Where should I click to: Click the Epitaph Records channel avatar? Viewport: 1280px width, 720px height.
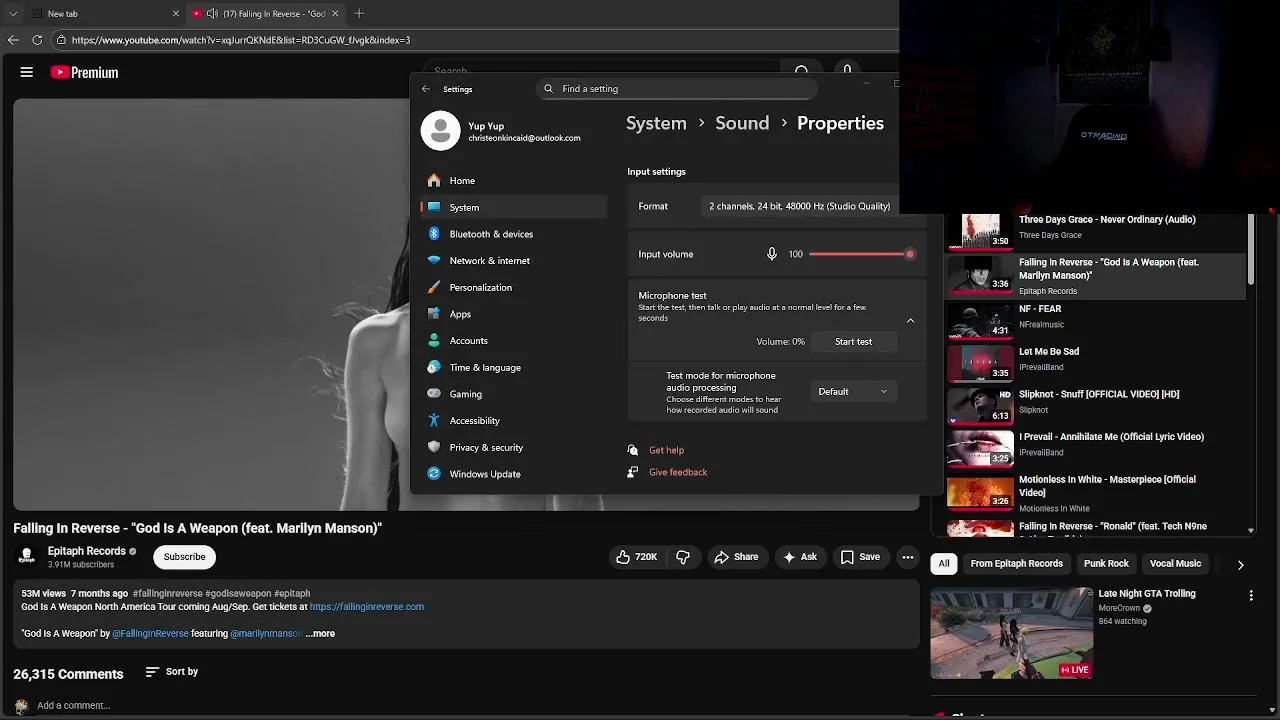tap(27, 556)
